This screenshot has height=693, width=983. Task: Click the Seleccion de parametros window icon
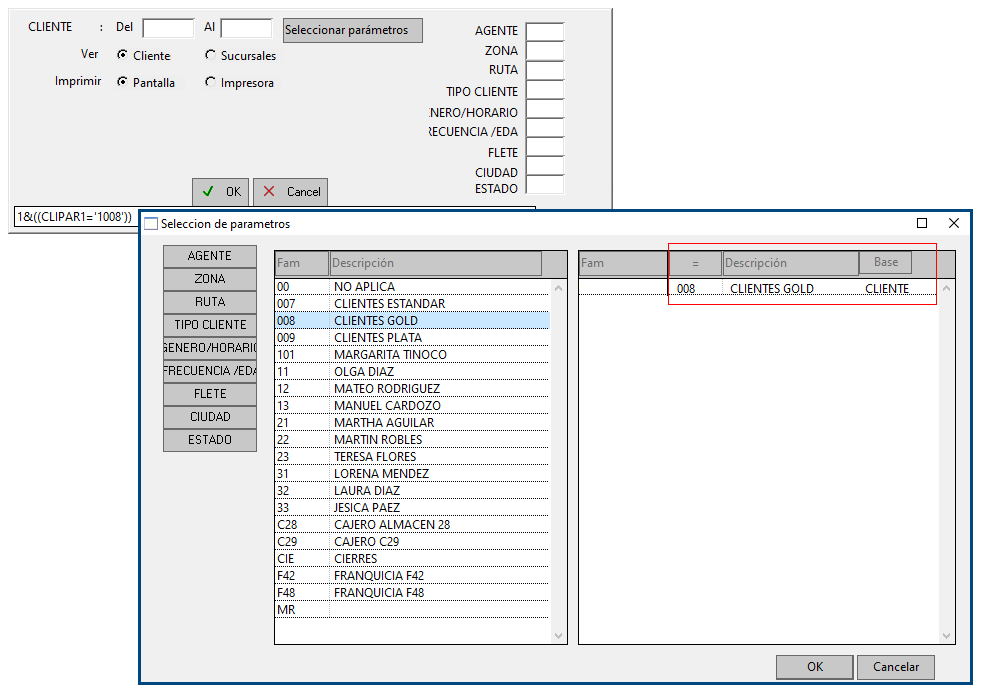[151, 224]
